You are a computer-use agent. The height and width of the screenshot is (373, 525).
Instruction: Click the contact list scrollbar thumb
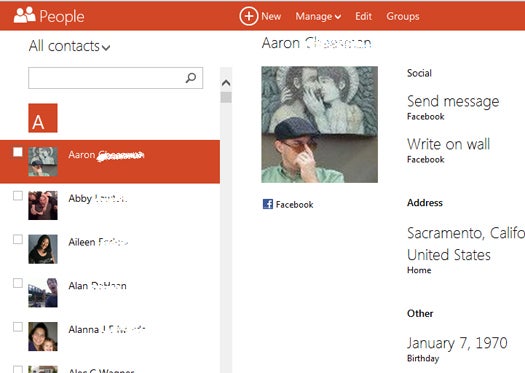[x=226, y=97]
